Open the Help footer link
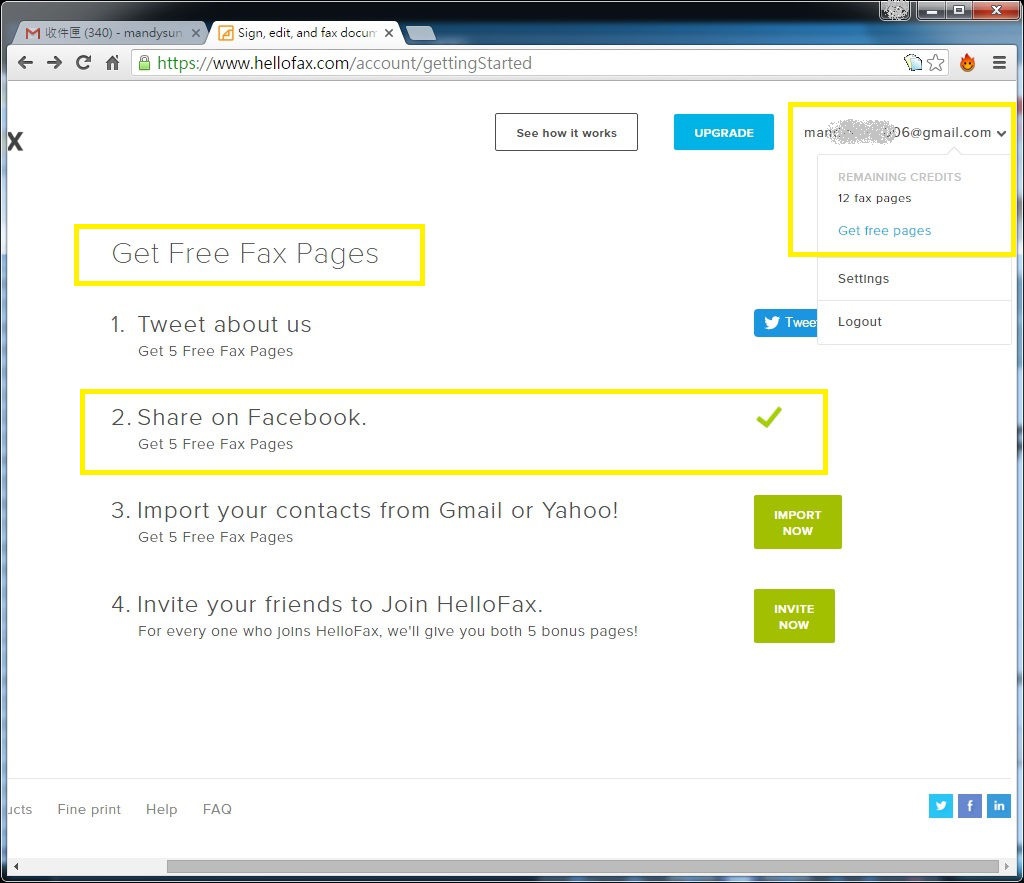 coord(161,809)
